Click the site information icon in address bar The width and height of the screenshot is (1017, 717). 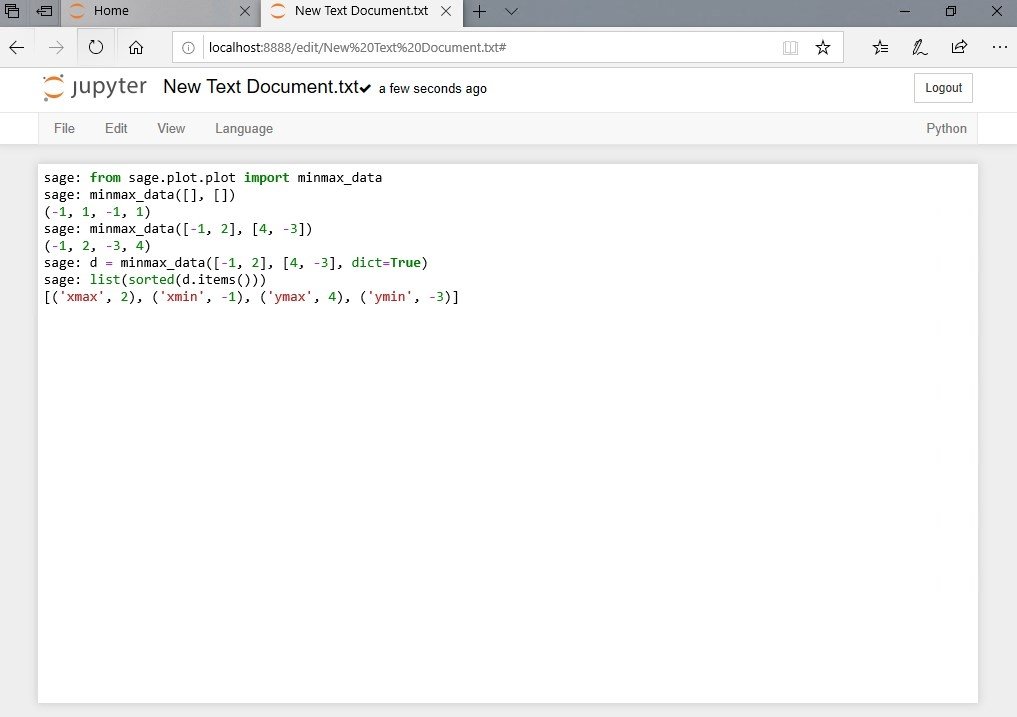[x=188, y=47]
